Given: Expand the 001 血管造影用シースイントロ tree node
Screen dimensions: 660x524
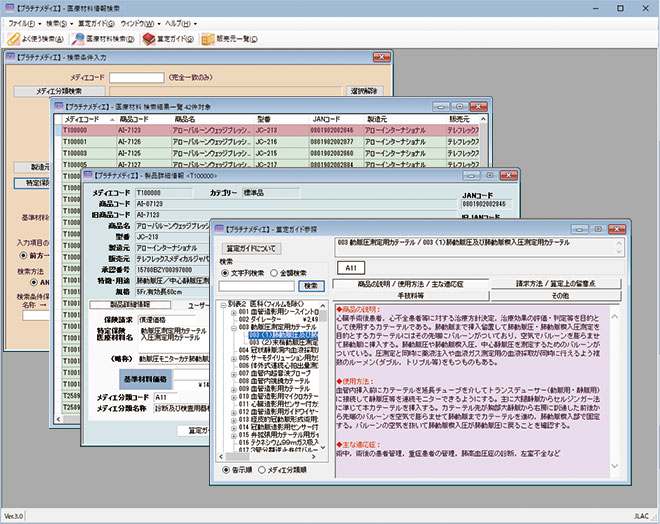Looking at the screenshot, I should pos(234,312).
